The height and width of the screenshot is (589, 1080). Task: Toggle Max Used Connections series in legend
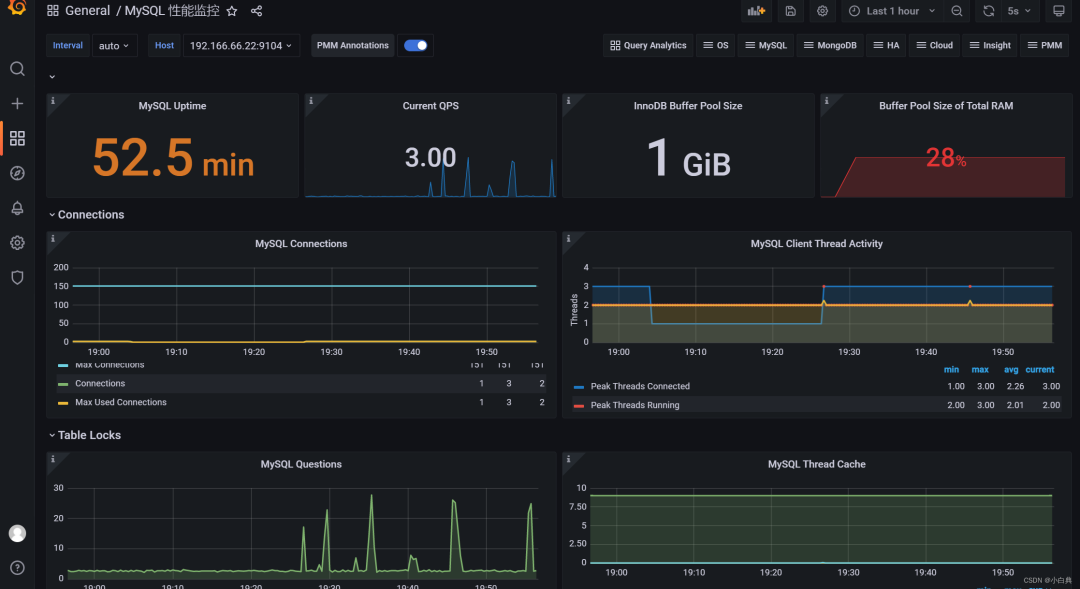point(121,402)
